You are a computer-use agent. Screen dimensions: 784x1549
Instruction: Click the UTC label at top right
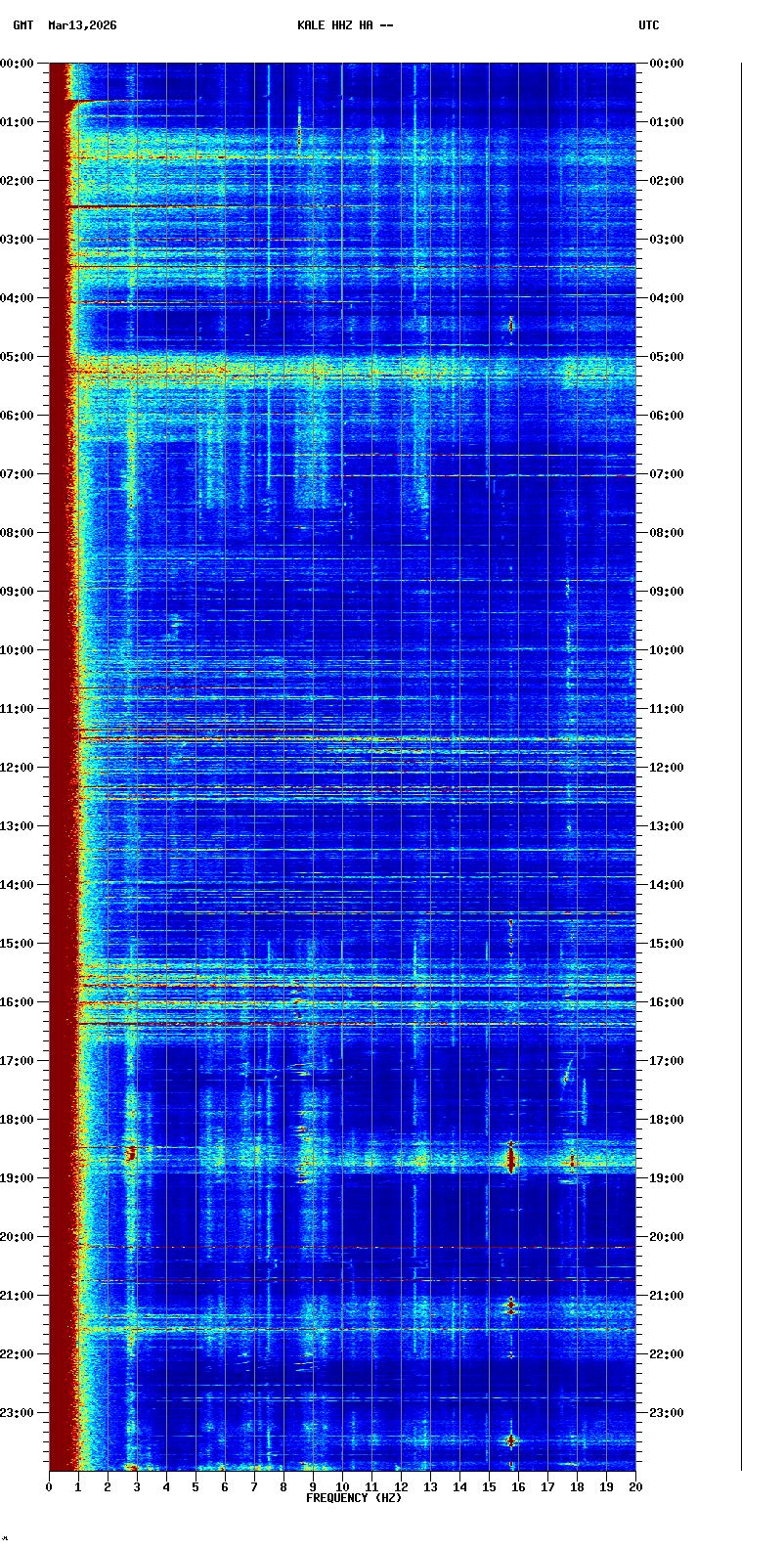(x=649, y=25)
